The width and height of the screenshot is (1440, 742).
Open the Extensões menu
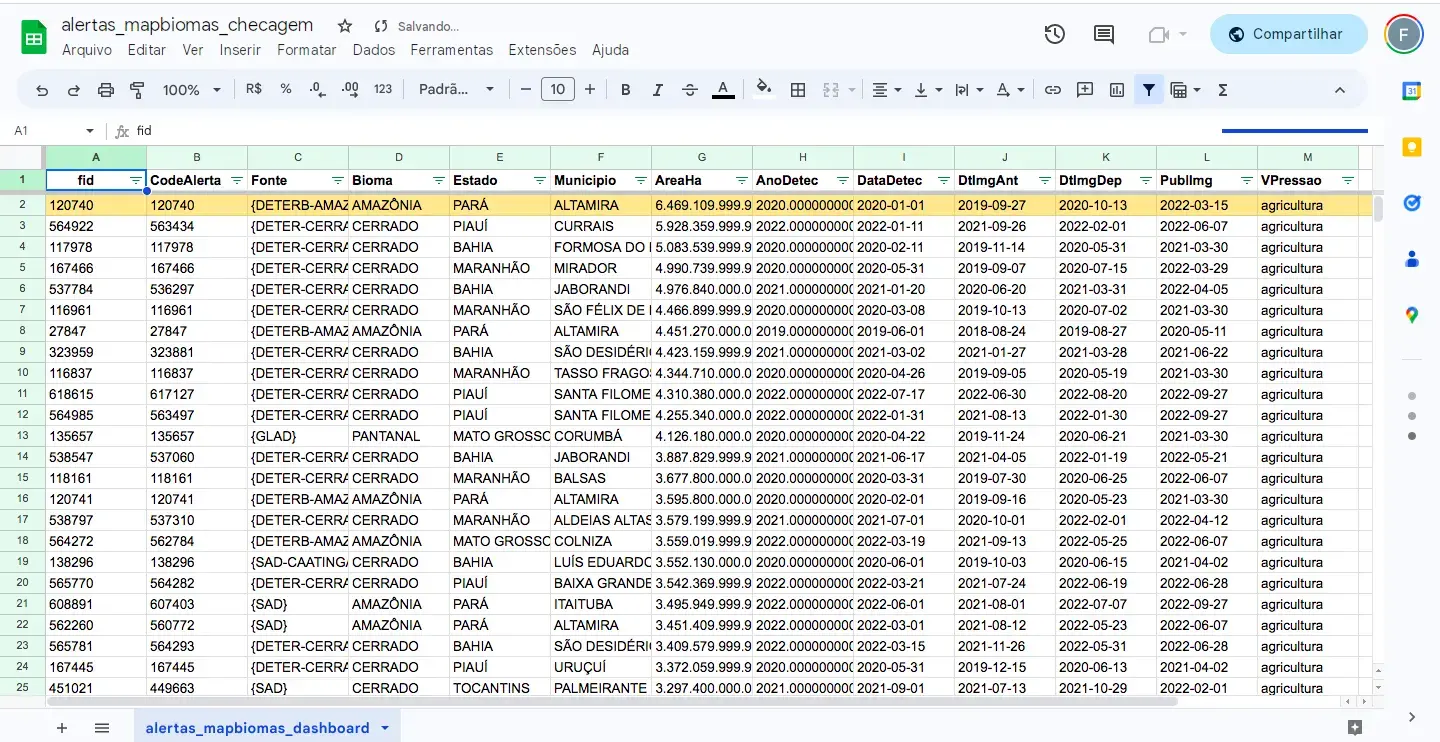pyautogui.click(x=542, y=50)
